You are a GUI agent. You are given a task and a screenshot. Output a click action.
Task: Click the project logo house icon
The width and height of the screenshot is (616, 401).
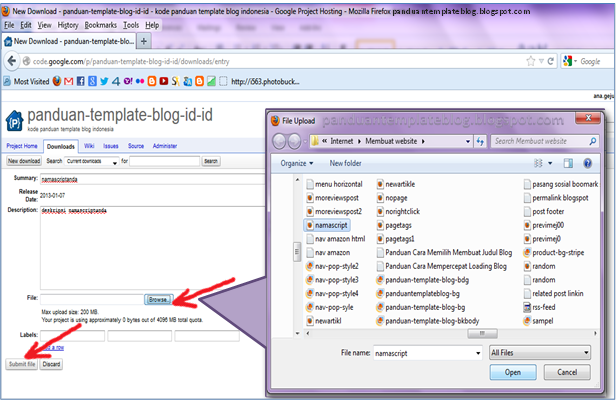pyautogui.click(x=15, y=121)
